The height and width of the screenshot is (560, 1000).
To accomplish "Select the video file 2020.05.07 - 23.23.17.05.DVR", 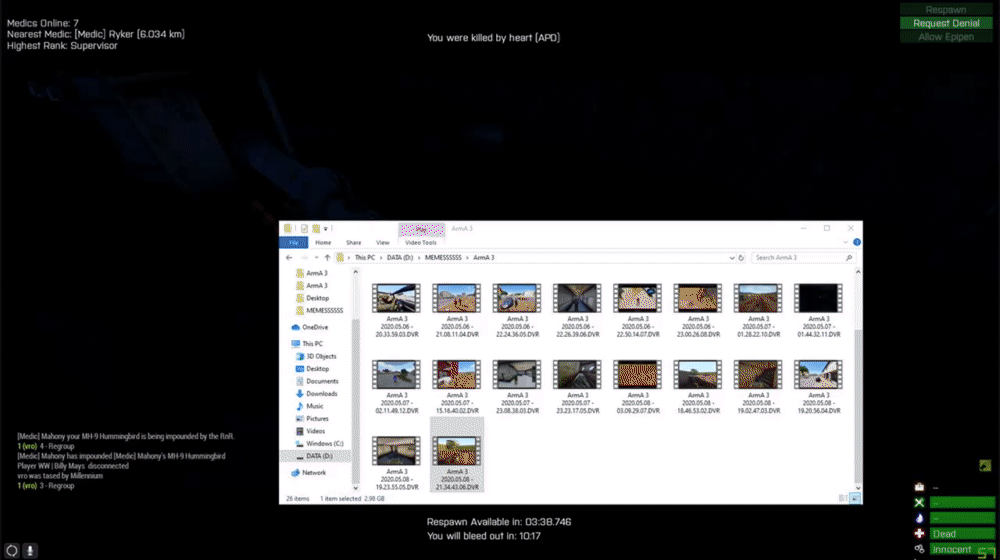I will click(577, 387).
